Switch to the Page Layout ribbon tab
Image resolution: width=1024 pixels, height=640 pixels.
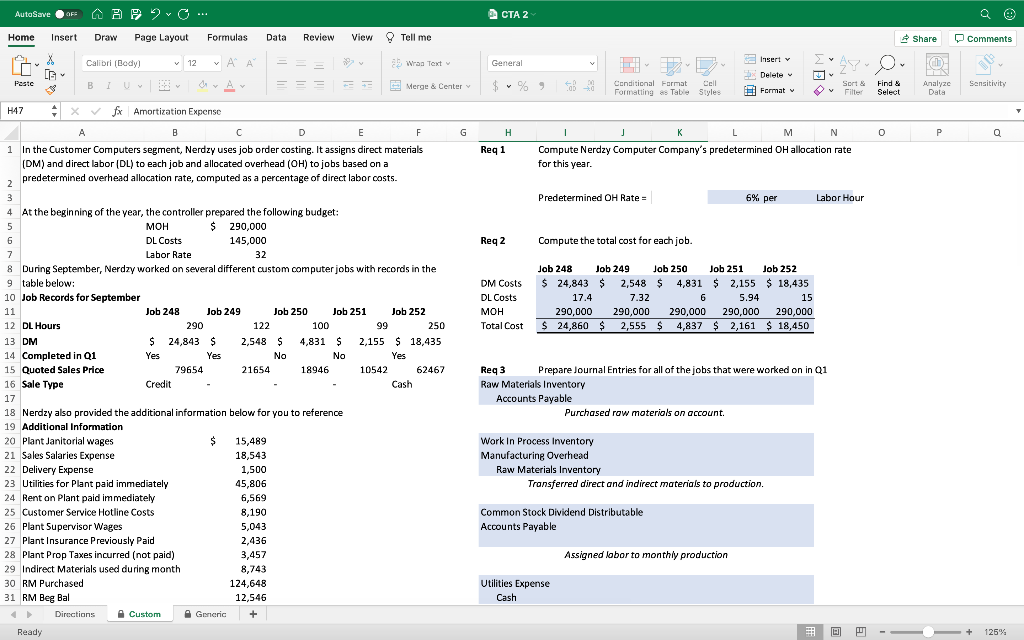(161, 37)
